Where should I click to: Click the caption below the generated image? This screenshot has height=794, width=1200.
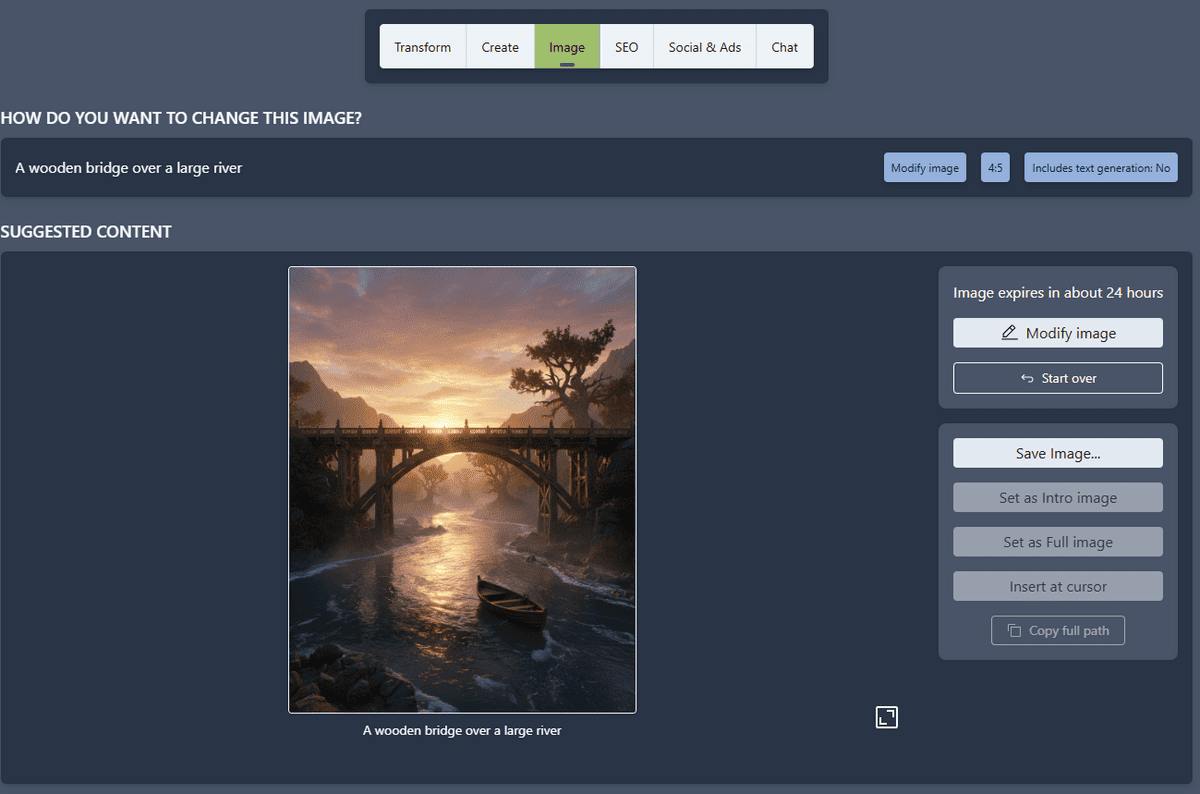[x=462, y=731]
